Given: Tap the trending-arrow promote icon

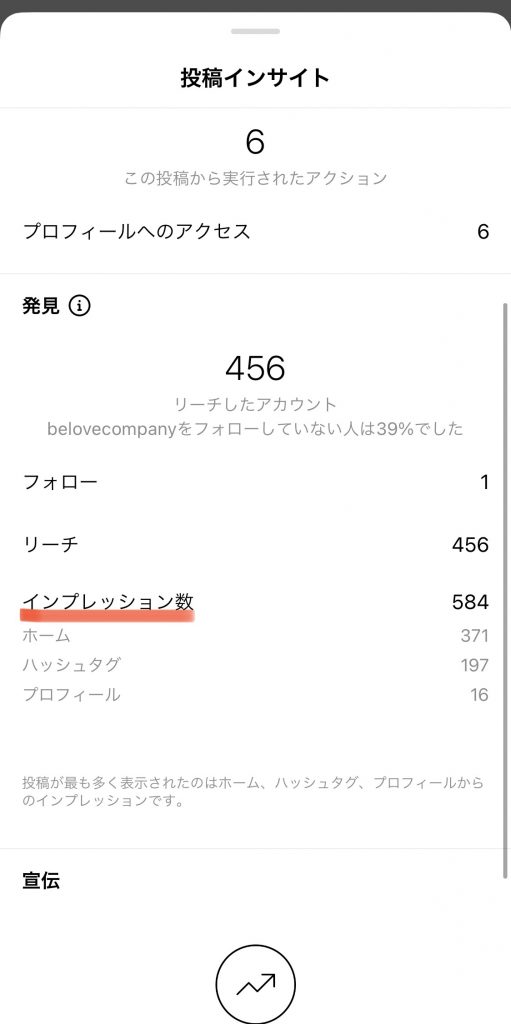Looking at the screenshot, I should tap(256, 985).
